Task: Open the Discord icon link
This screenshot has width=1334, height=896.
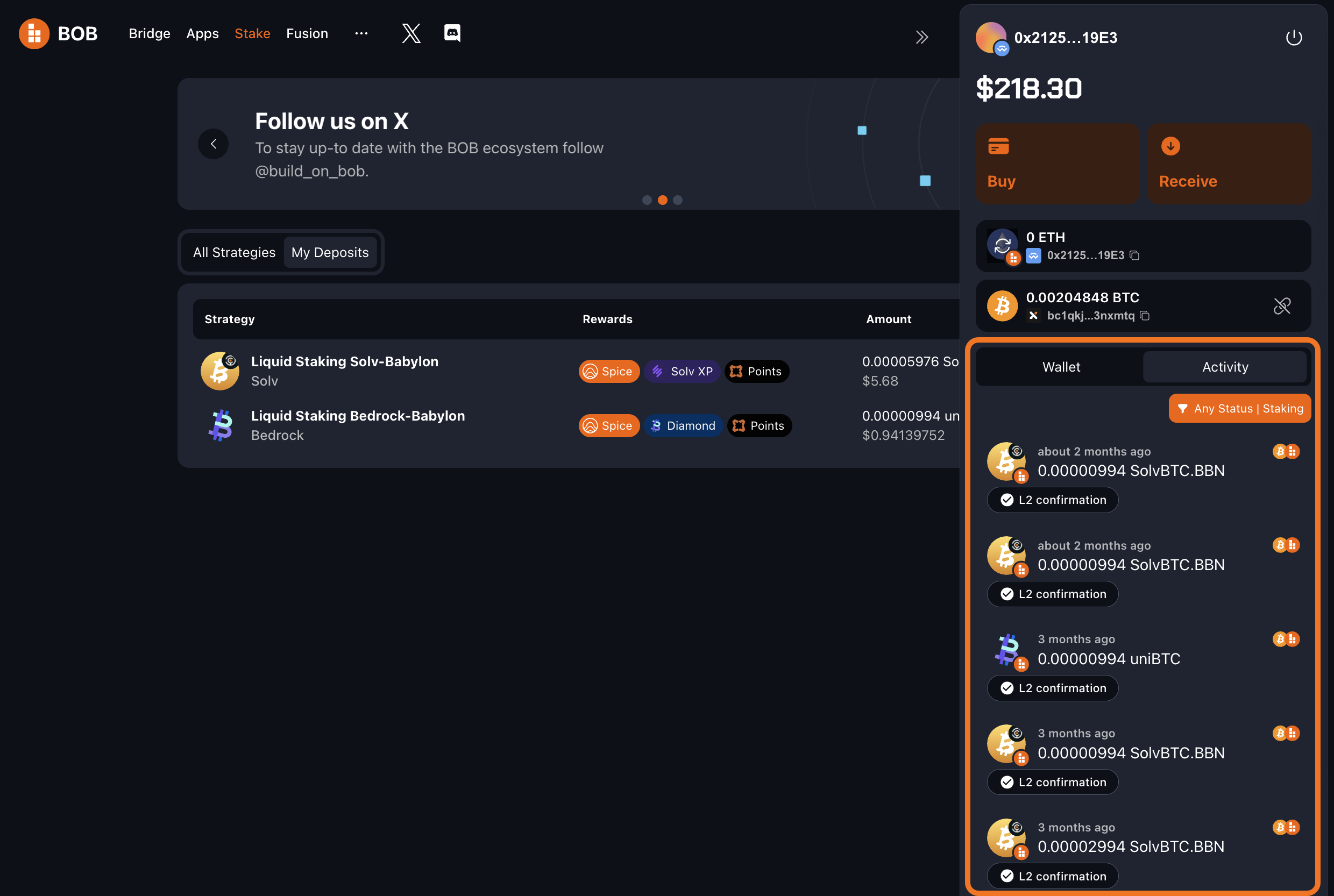Action: point(452,33)
